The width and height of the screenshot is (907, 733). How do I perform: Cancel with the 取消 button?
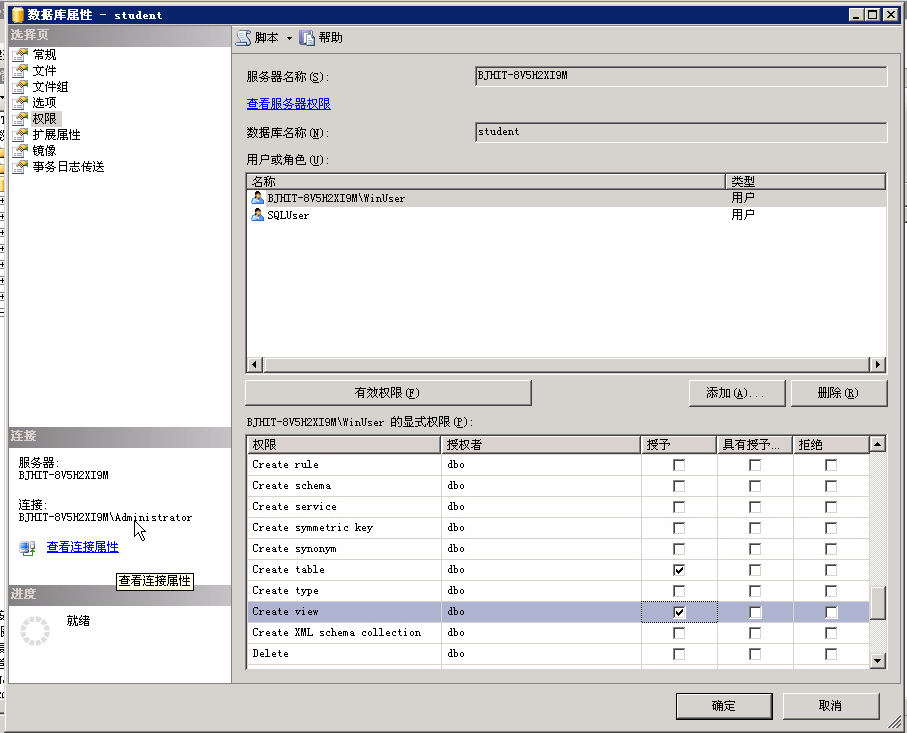pyautogui.click(x=831, y=706)
